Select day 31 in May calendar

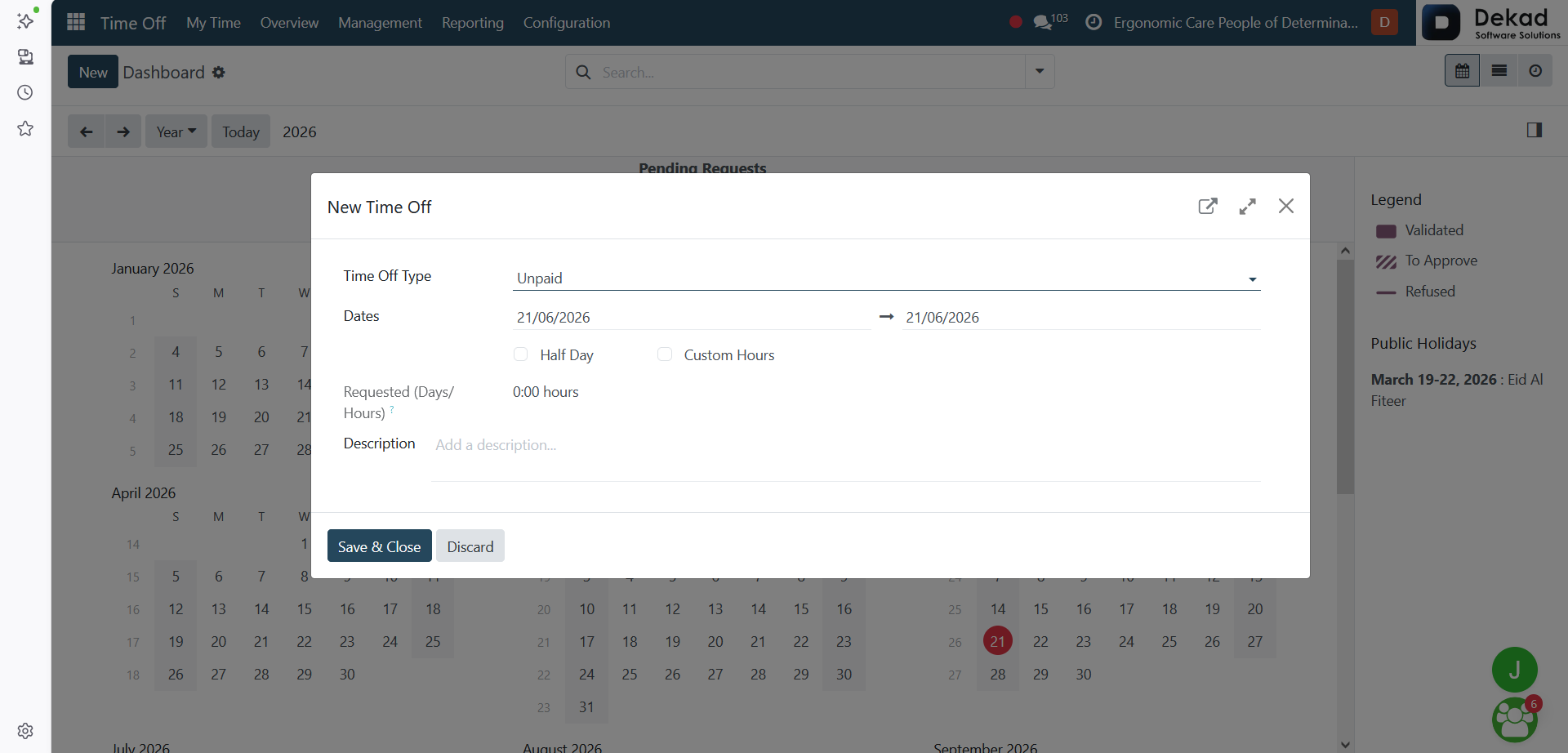[586, 707]
